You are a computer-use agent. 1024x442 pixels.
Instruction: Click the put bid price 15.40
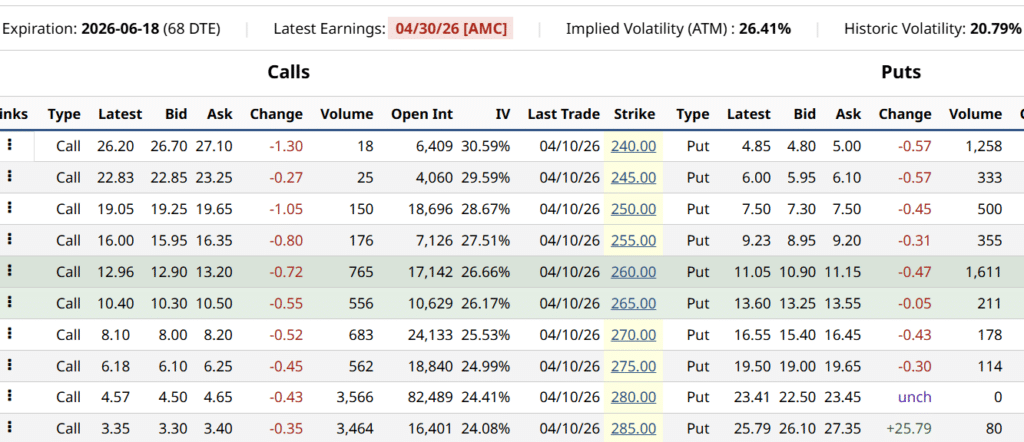[x=797, y=334]
